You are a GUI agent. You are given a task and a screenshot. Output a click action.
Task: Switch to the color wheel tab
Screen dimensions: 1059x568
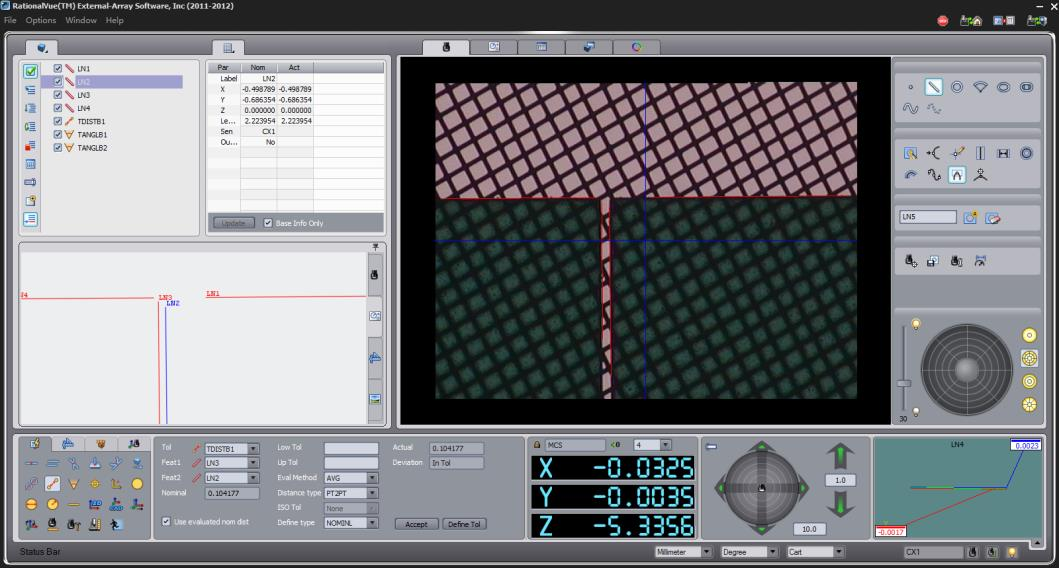(x=636, y=47)
